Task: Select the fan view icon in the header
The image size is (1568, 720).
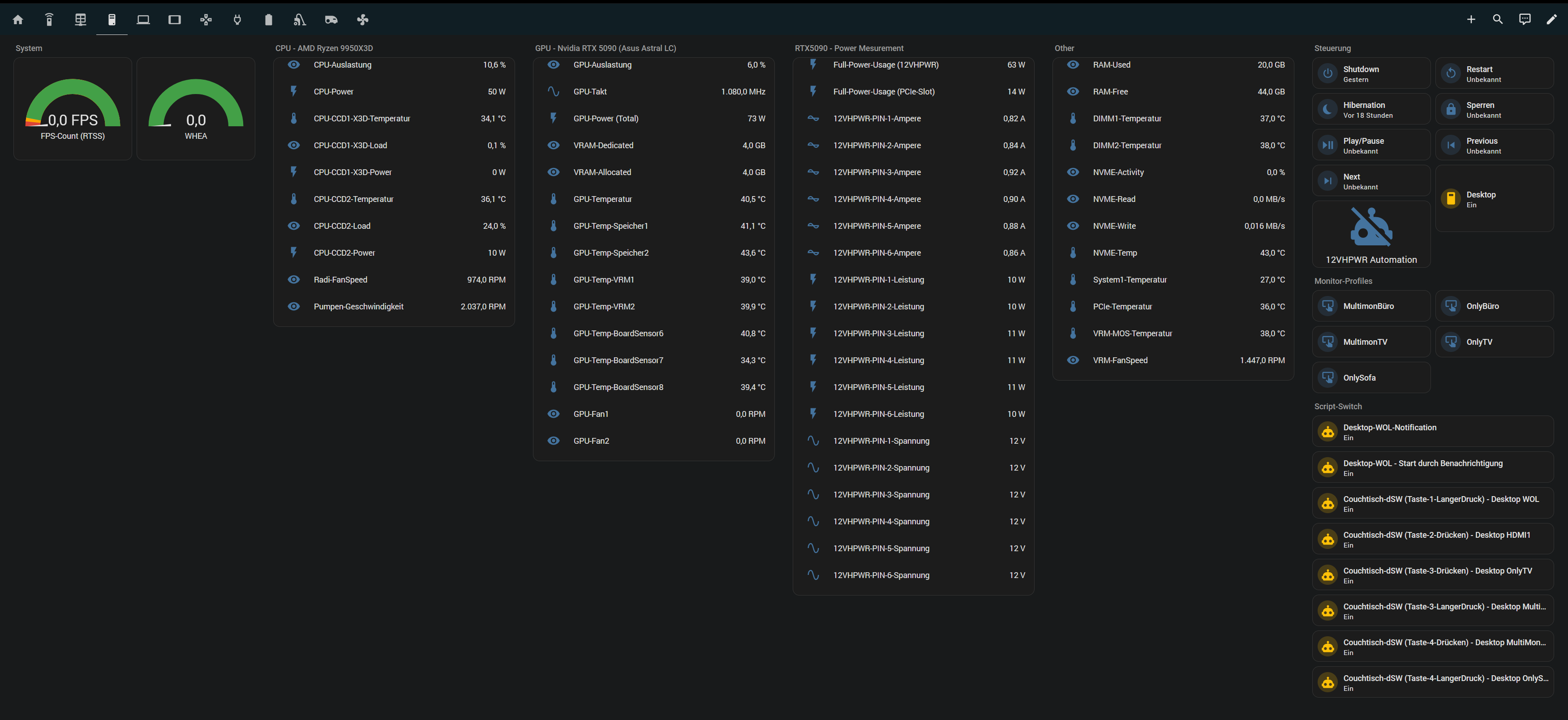Action: click(363, 19)
